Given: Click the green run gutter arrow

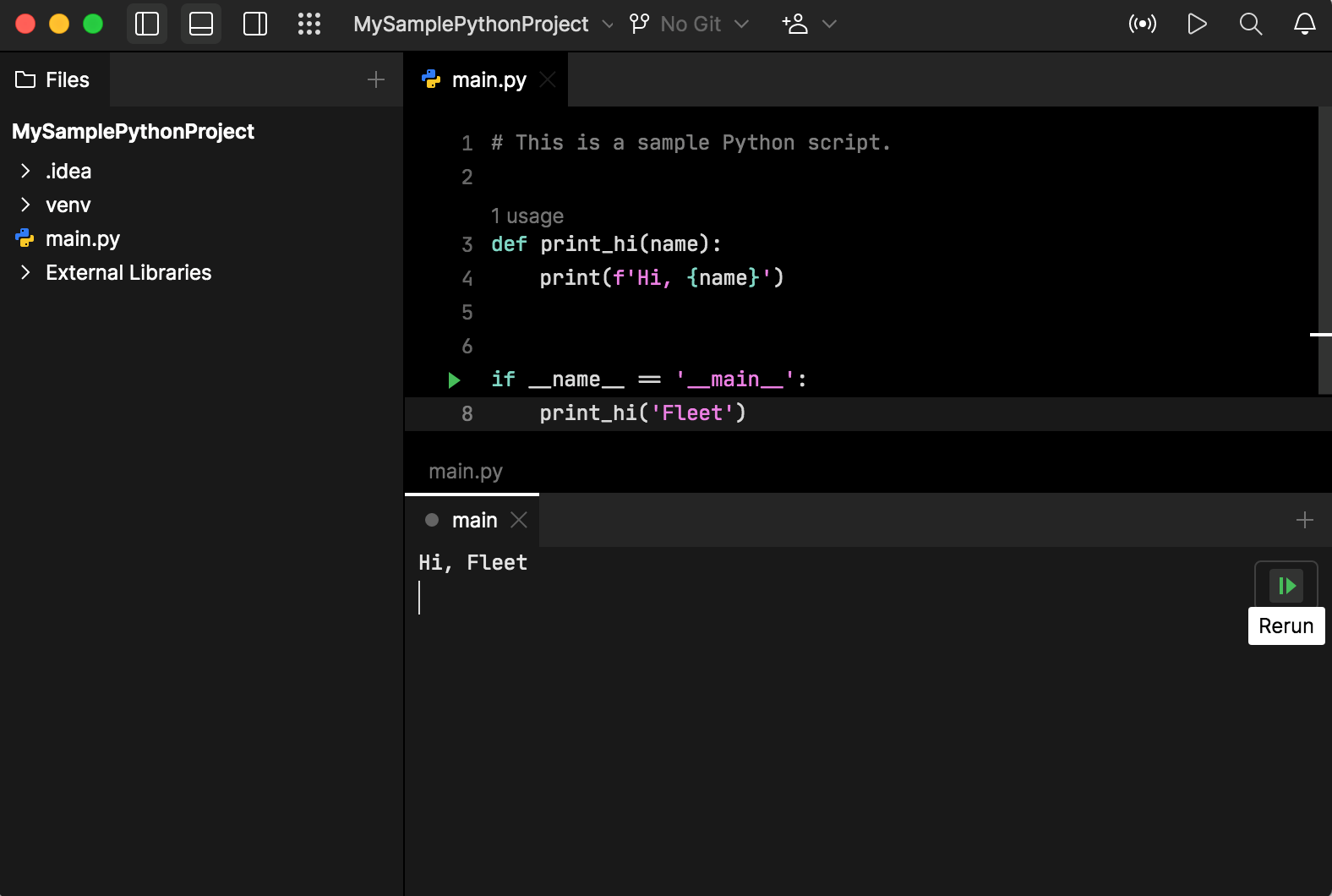Looking at the screenshot, I should click(454, 380).
